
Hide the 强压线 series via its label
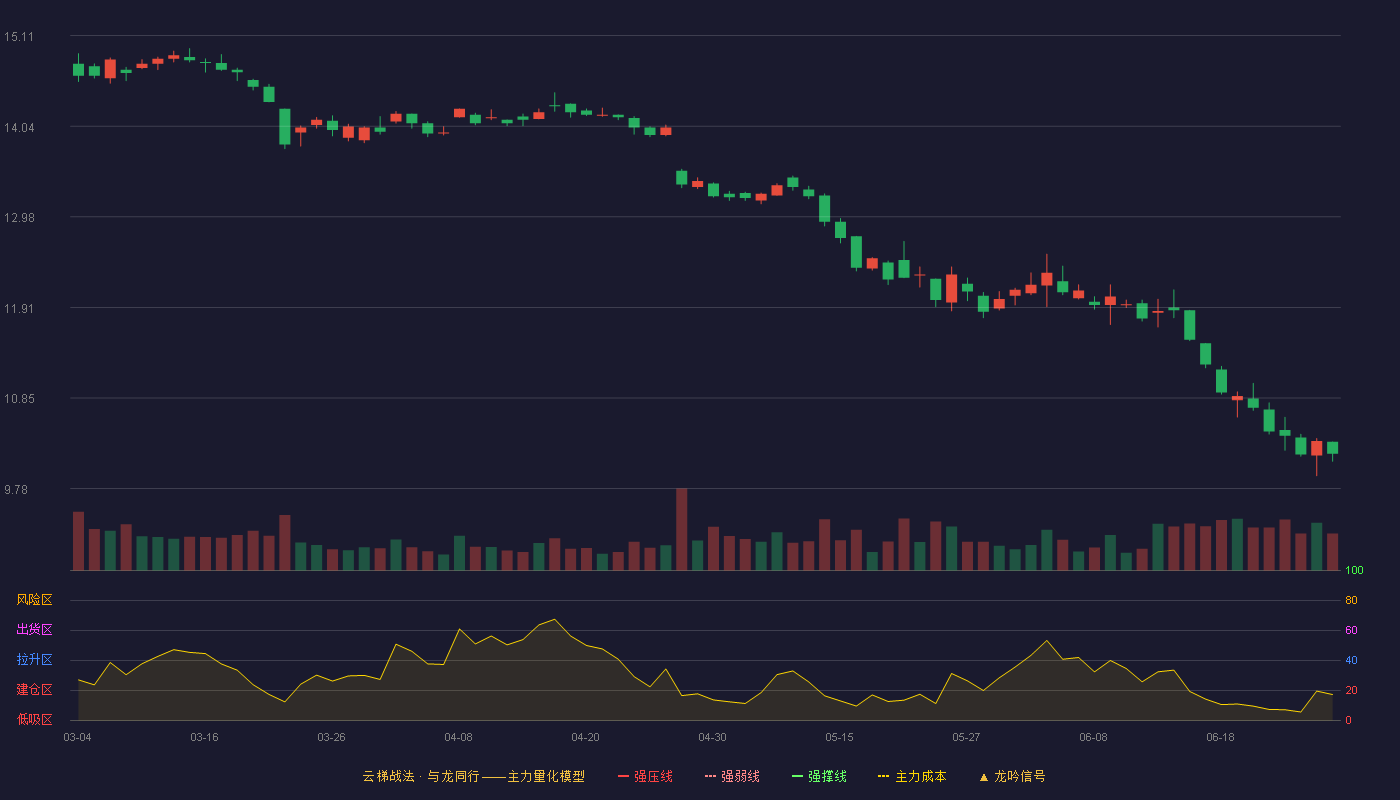[653, 776]
